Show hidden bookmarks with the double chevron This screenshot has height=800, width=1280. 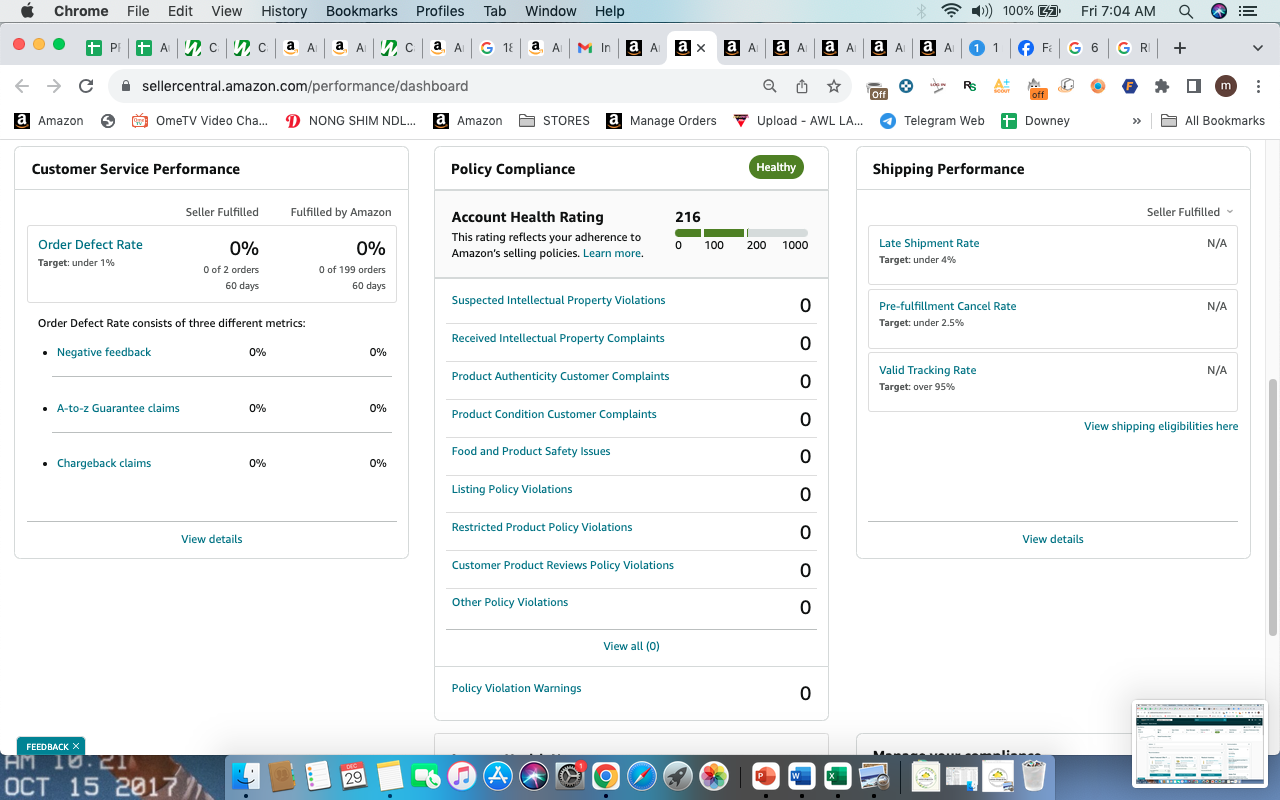[1136, 121]
